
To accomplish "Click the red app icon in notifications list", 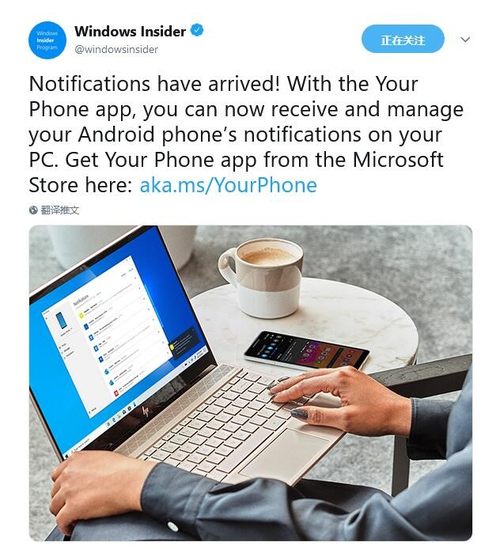I will [116, 392].
